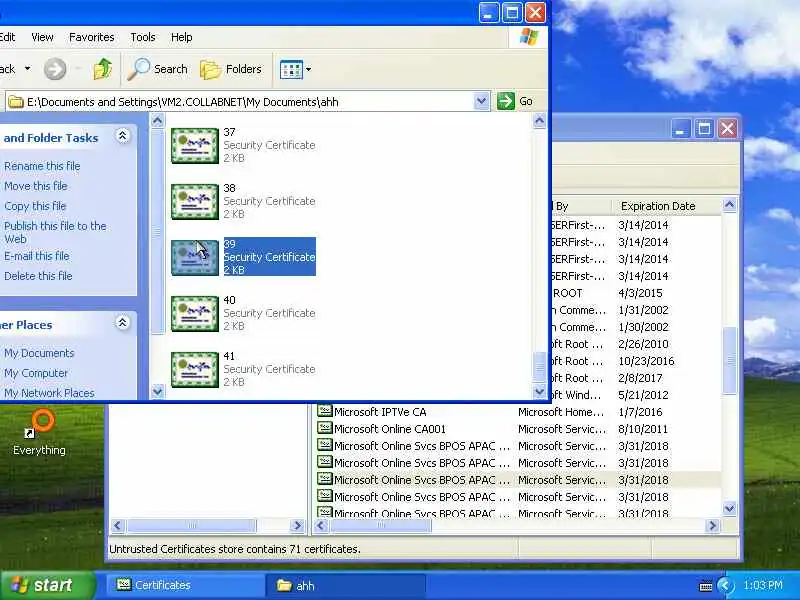
Task: Click the file list scroll up arrow
Action: tap(540, 121)
